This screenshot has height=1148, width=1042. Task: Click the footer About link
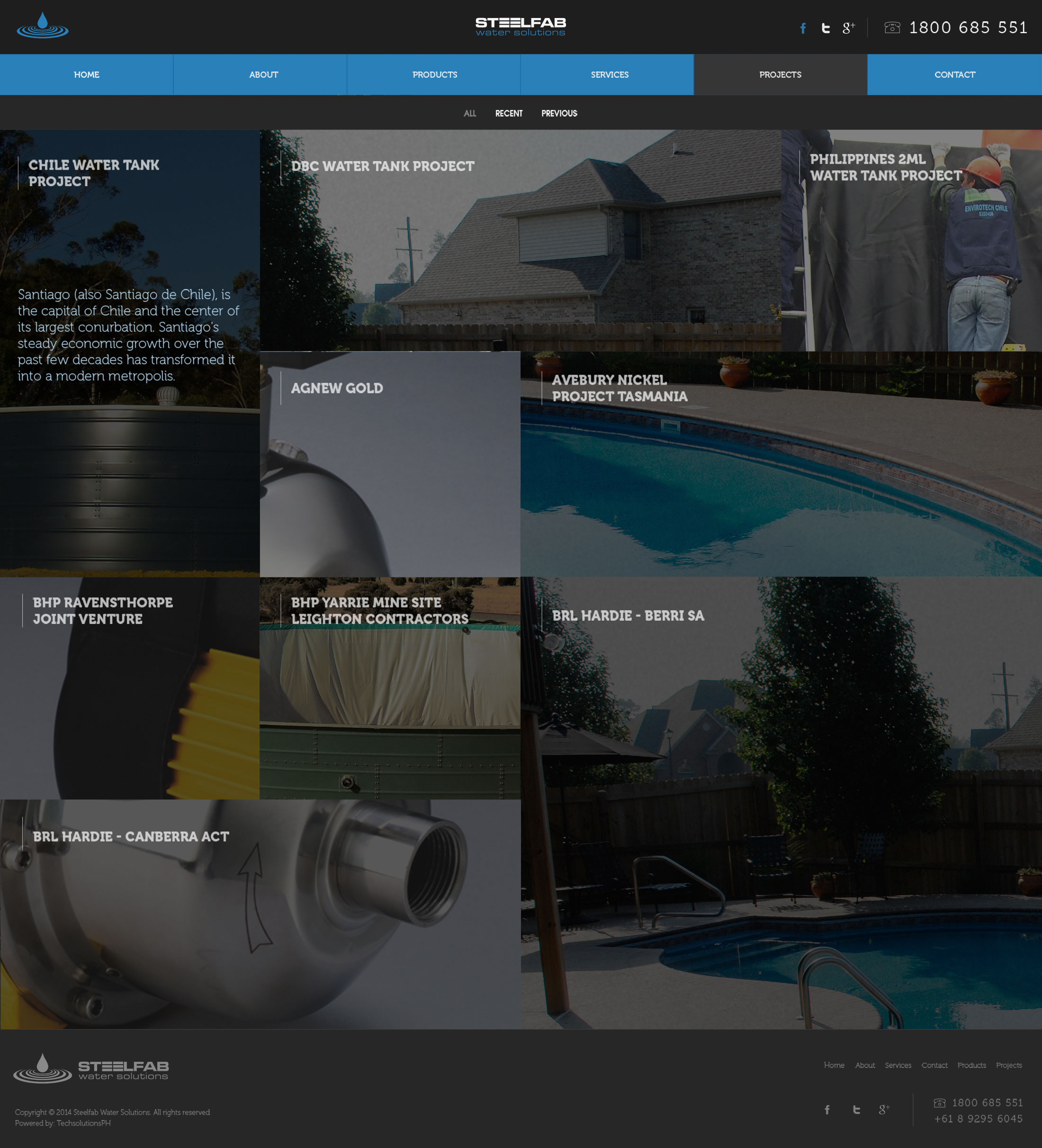click(x=865, y=1065)
